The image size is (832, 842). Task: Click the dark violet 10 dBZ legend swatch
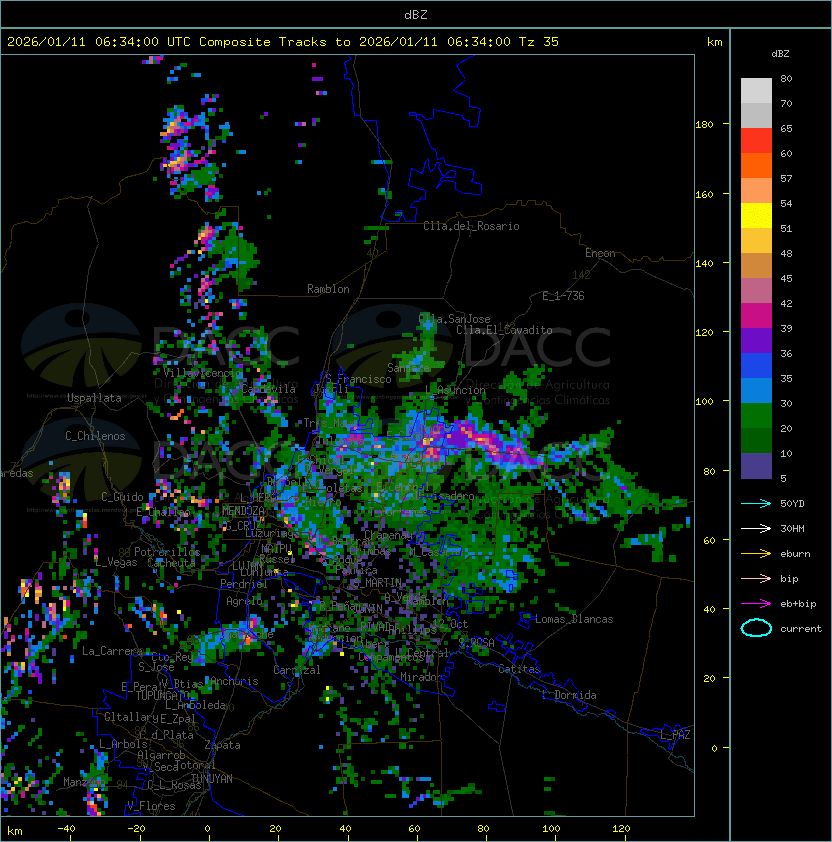tap(756, 466)
